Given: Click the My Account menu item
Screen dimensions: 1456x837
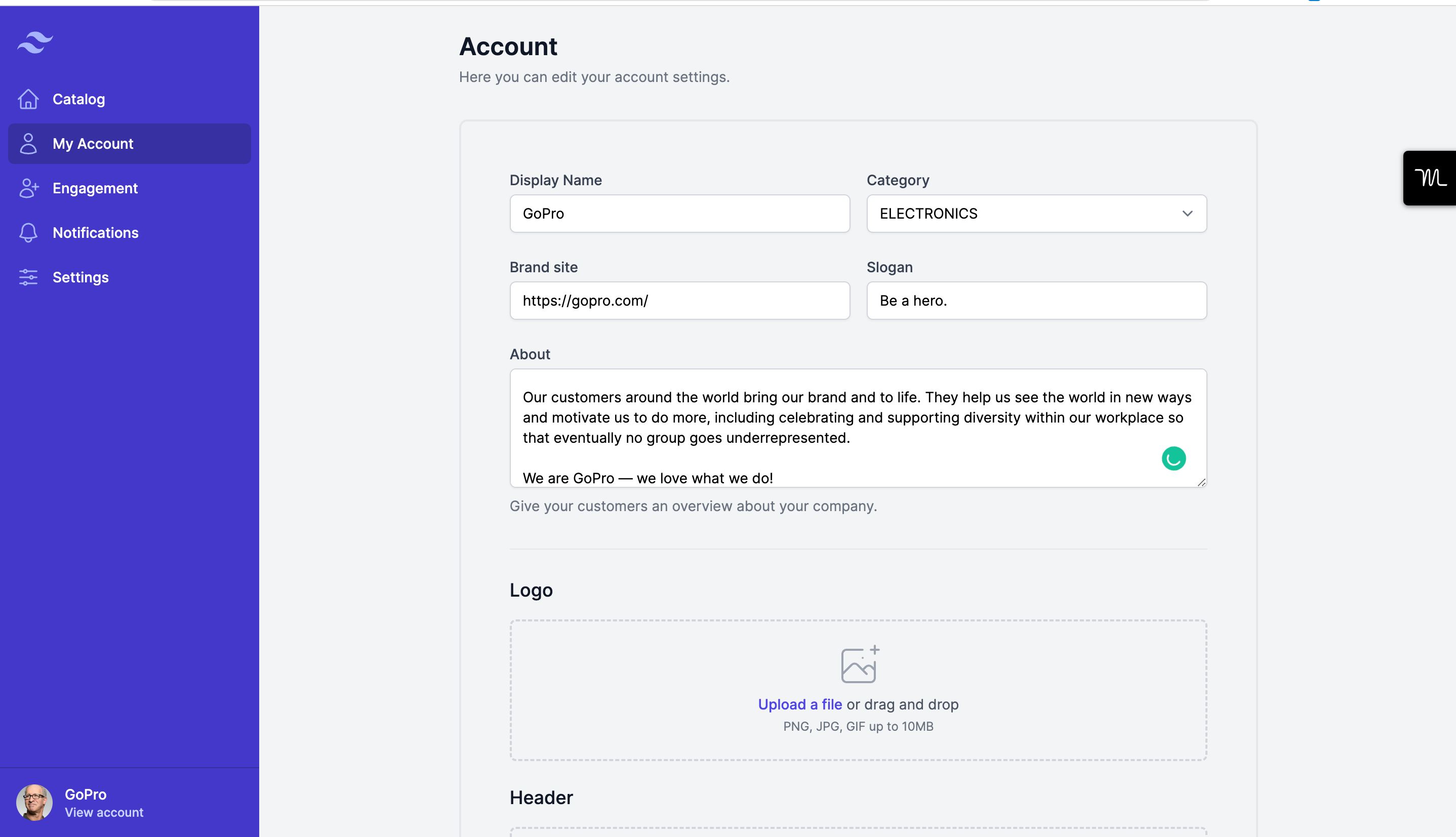Looking at the screenshot, I should click(129, 143).
